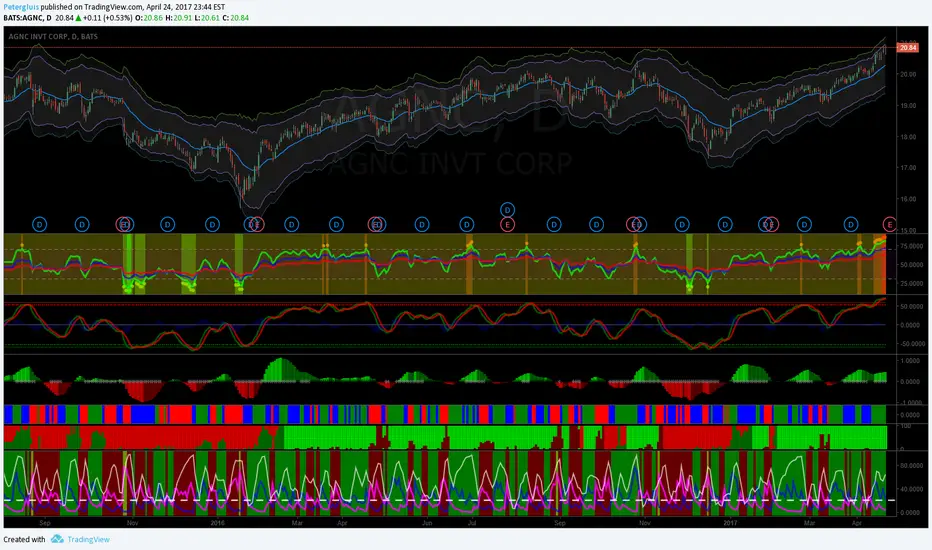The image size is (932, 550).
Task: Open the Peterglius author profile link
Action: (21, 7)
